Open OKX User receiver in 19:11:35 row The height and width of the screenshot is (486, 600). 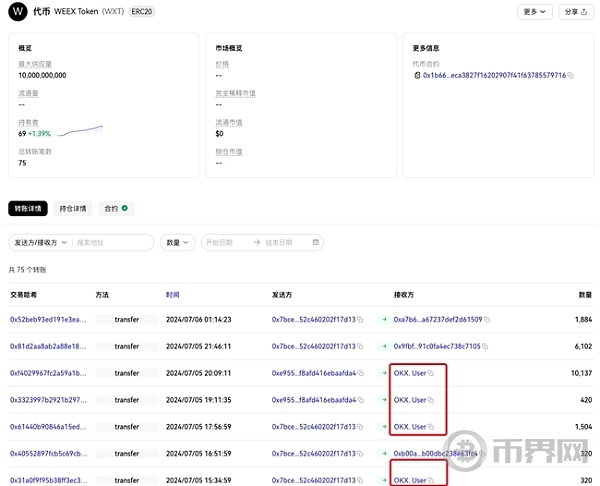[x=410, y=400]
